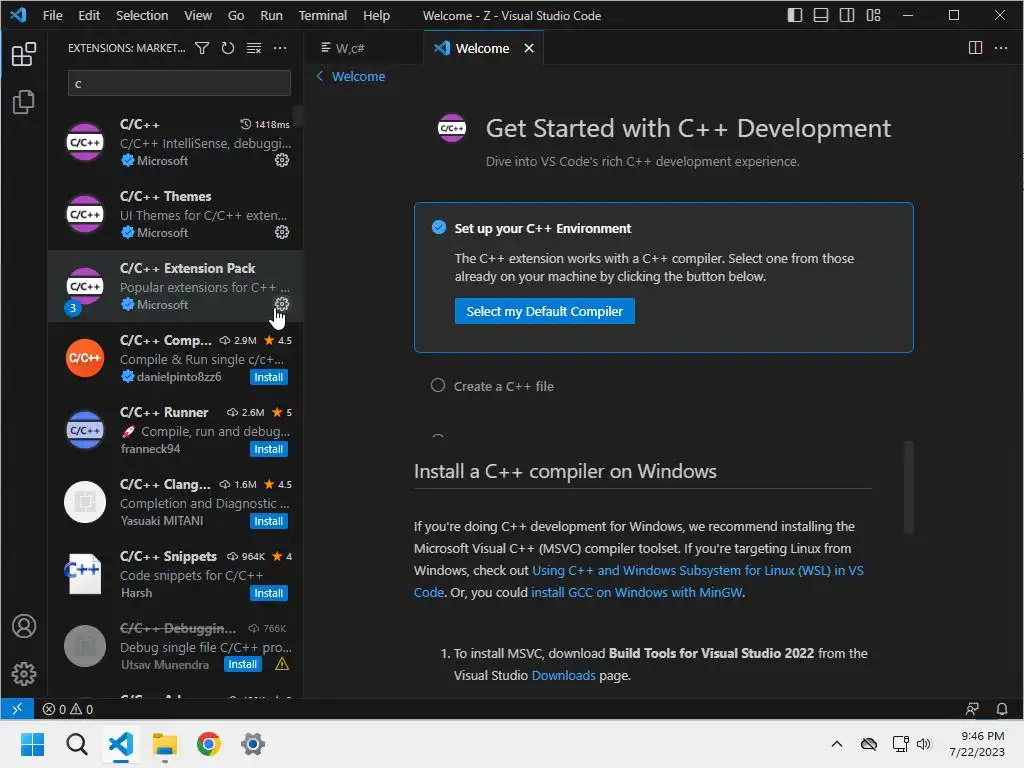Open Extensions view more actions menu
Screen dimensions: 1024x768
coord(280,48)
